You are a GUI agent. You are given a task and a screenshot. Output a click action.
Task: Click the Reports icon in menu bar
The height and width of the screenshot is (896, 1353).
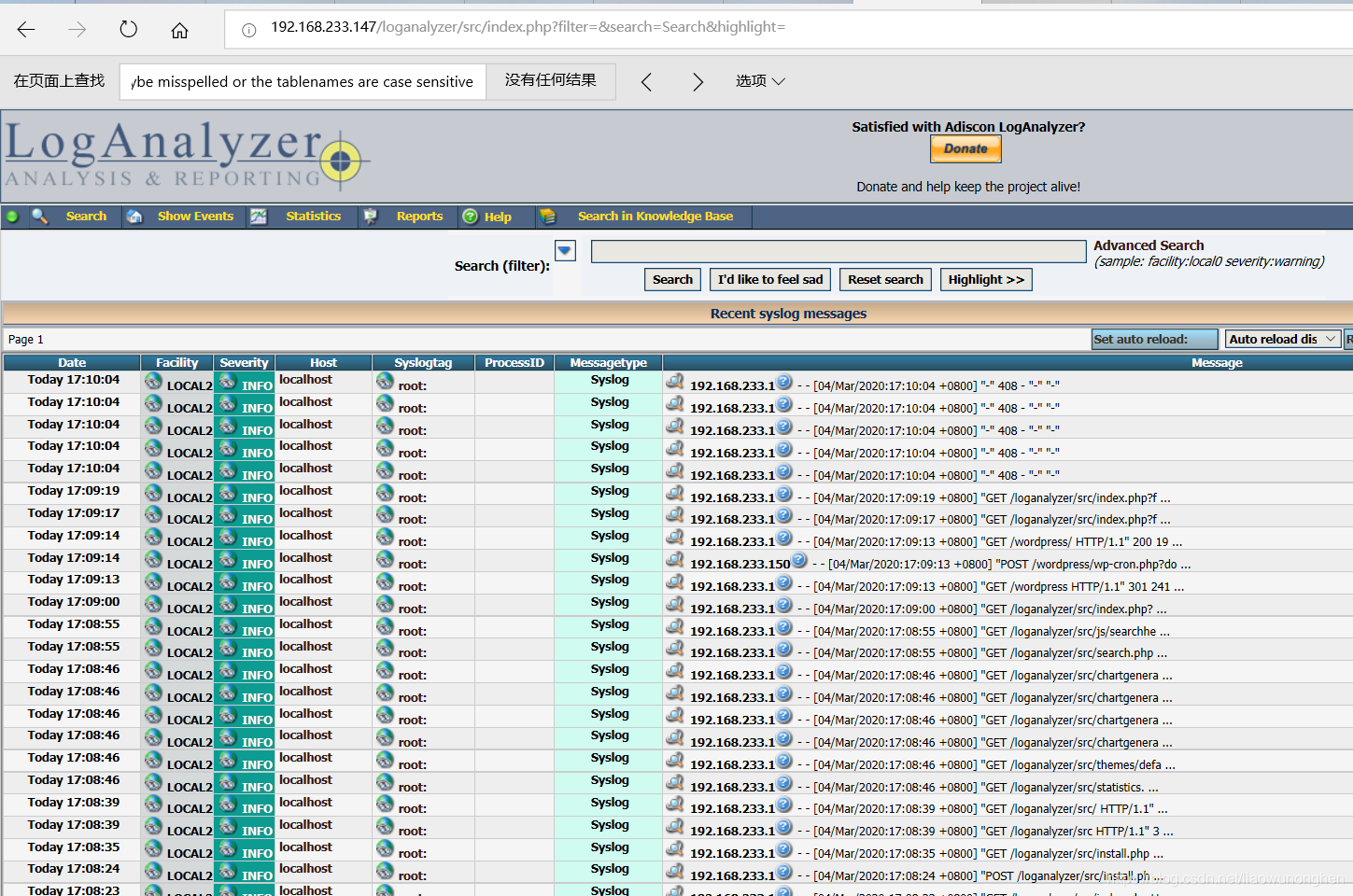(x=370, y=217)
